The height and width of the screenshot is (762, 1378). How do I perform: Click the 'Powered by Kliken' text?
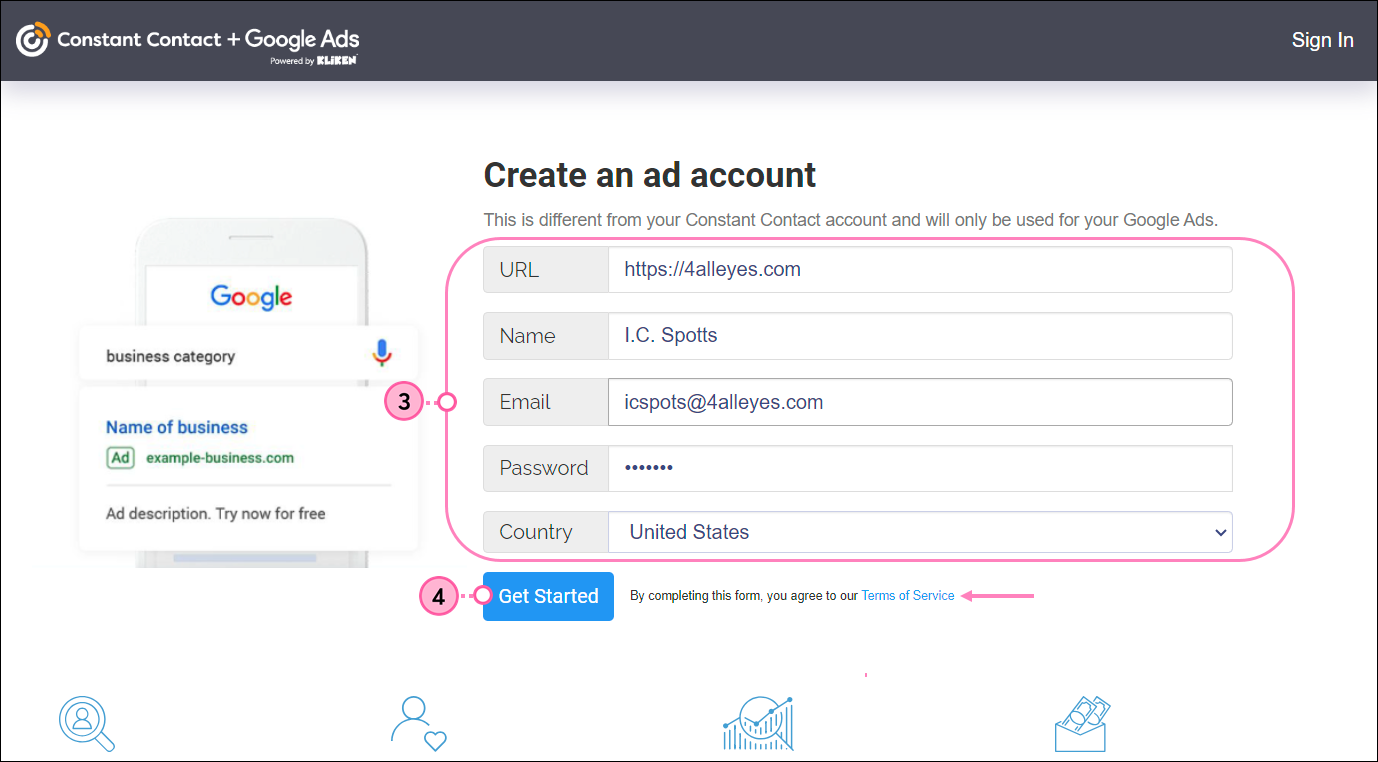[x=313, y=61]
